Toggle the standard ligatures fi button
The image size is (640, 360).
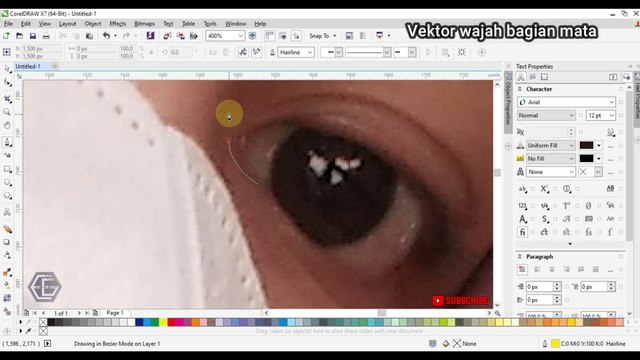click(522, 232)
